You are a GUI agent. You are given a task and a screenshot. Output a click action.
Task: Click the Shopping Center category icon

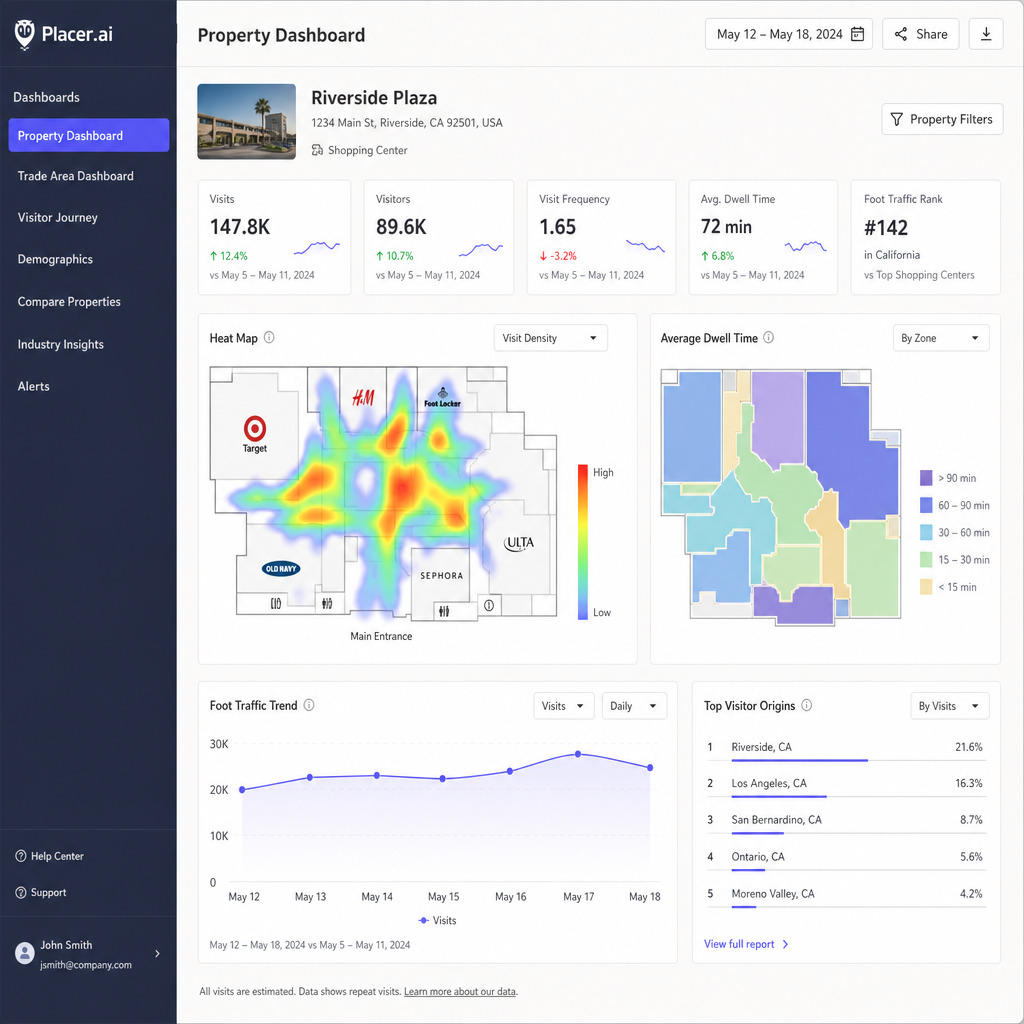pos(317,150)
